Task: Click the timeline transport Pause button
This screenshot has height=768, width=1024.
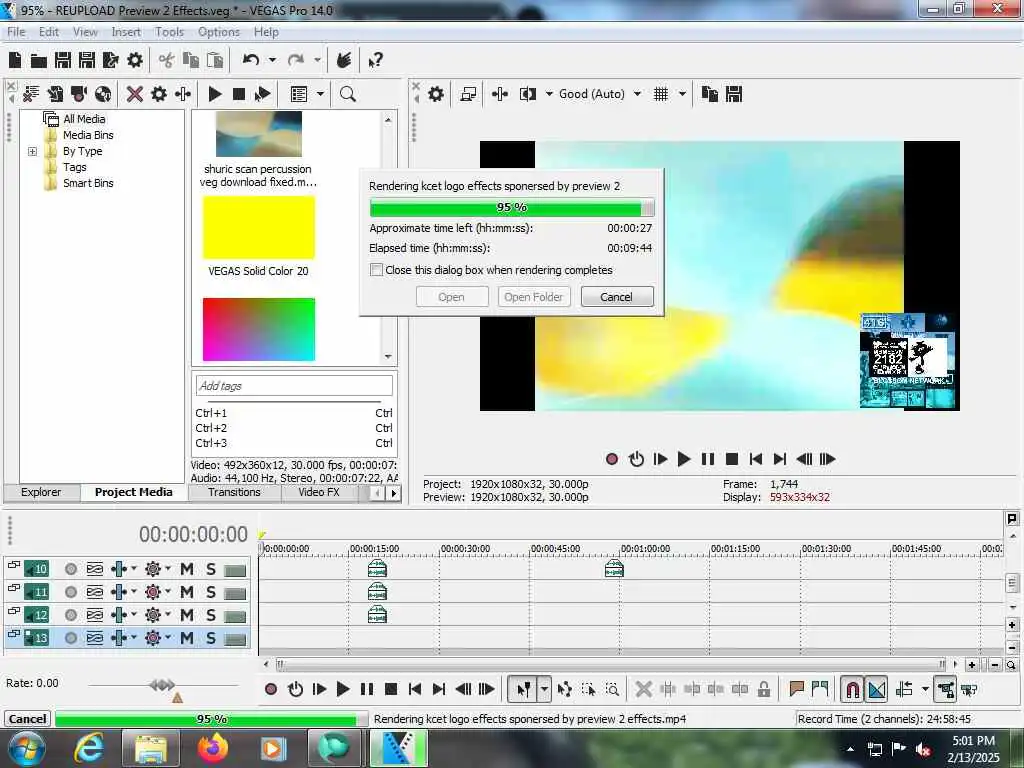Action: (x=367, y=689)
